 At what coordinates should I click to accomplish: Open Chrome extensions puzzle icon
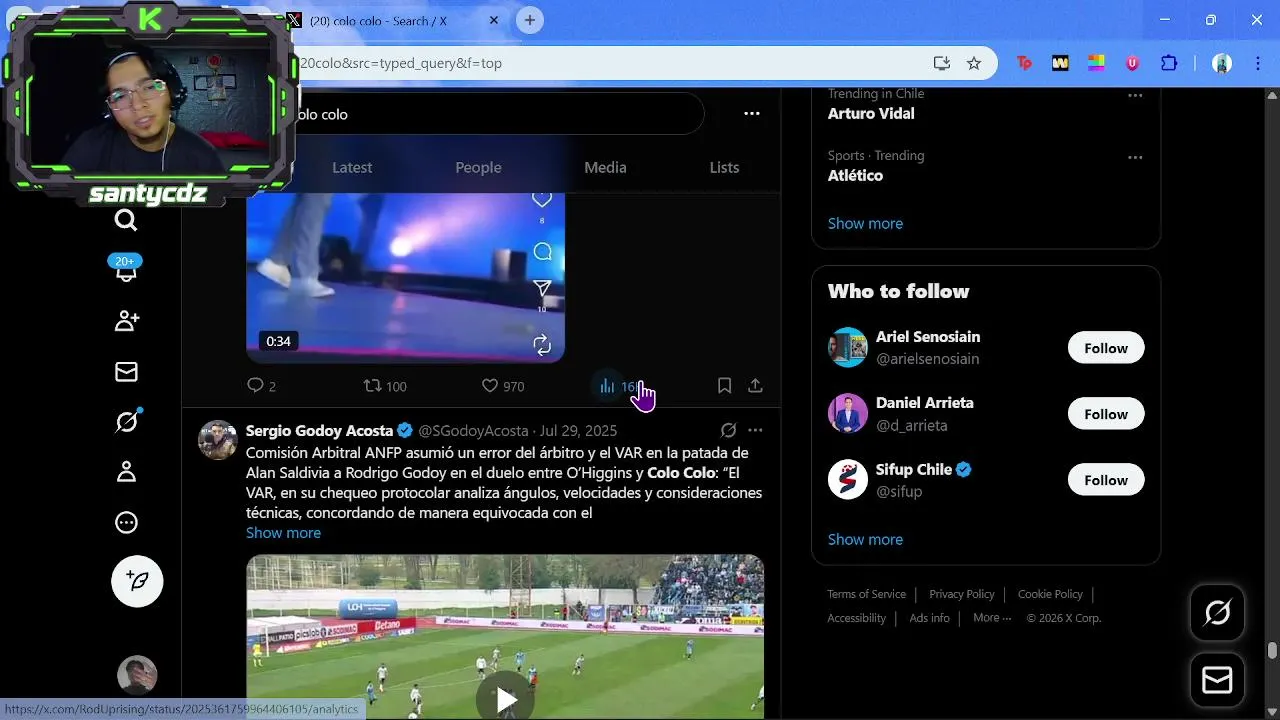[x=1169, y=63]
